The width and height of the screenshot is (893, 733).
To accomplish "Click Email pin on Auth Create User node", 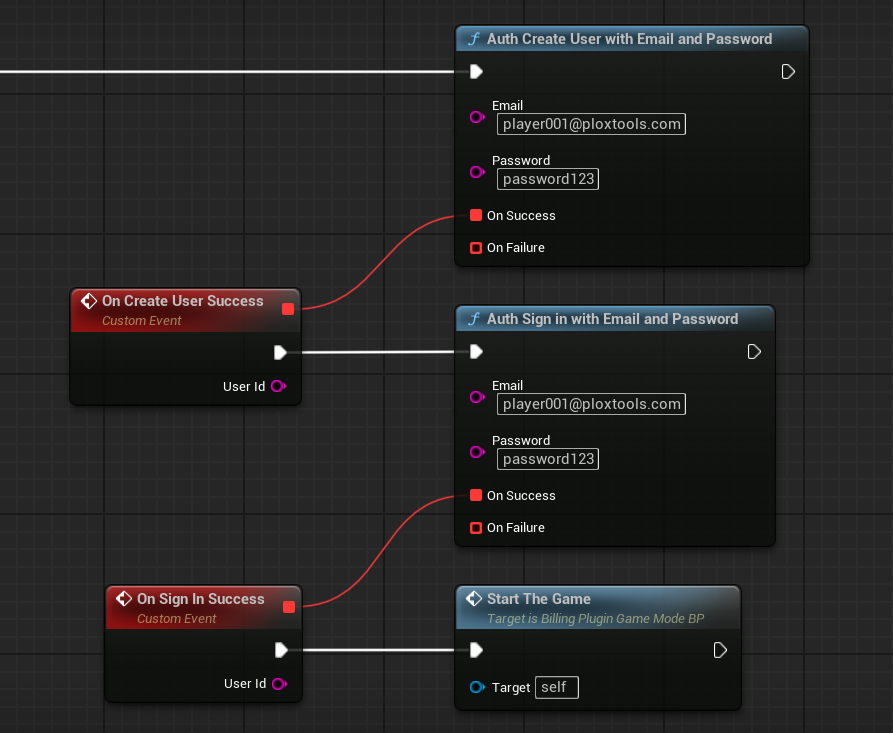I will pos(477,117).
